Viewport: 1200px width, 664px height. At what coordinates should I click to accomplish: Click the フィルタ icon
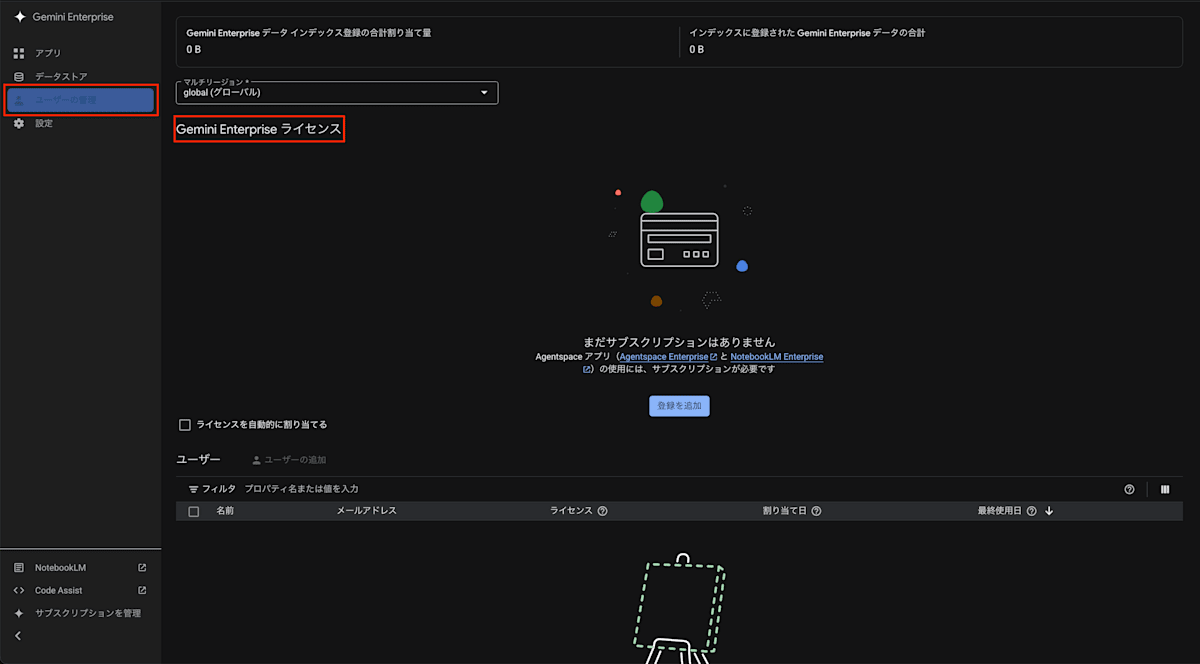point(194,489)
